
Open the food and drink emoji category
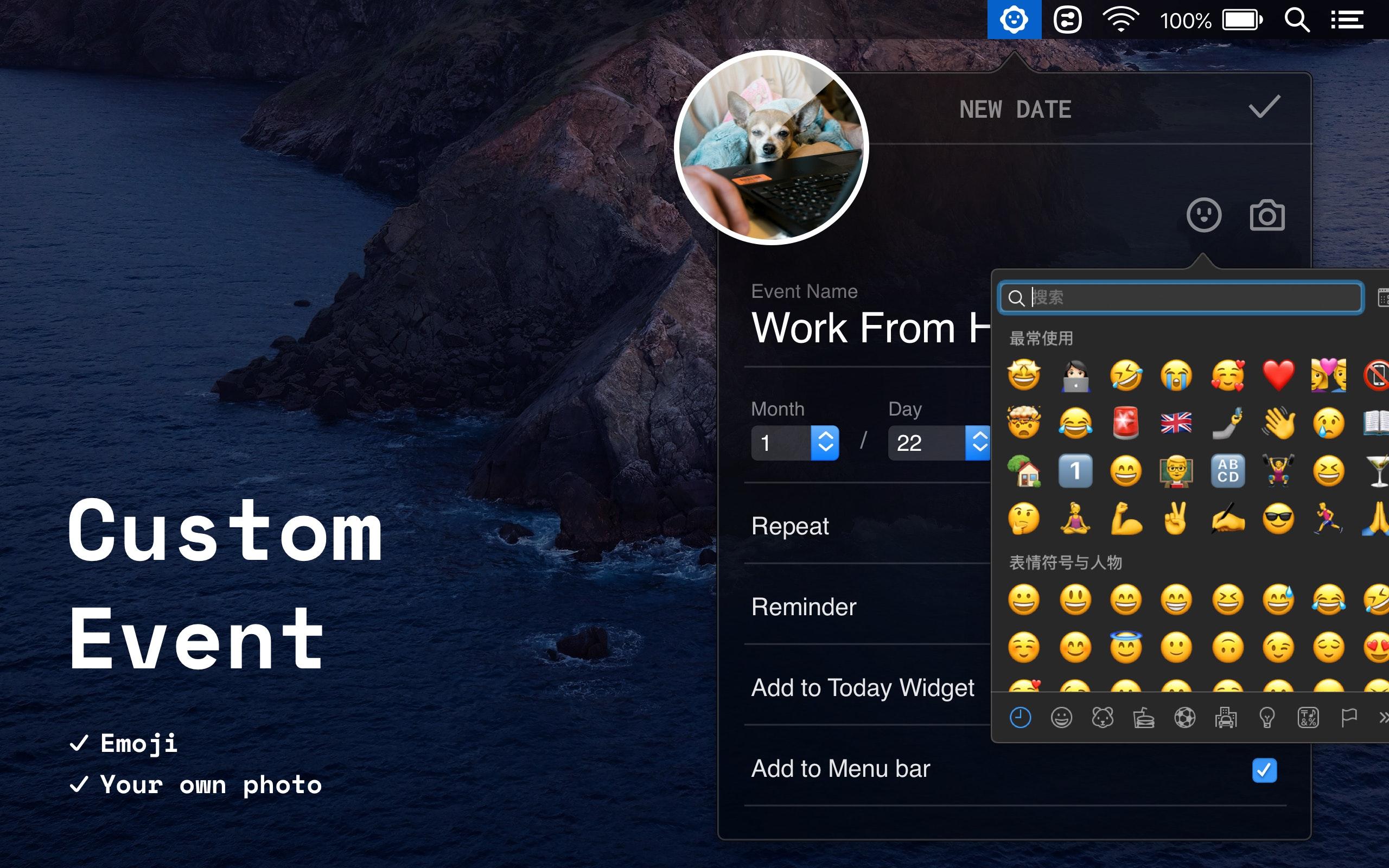click(x=1143, y=718)
